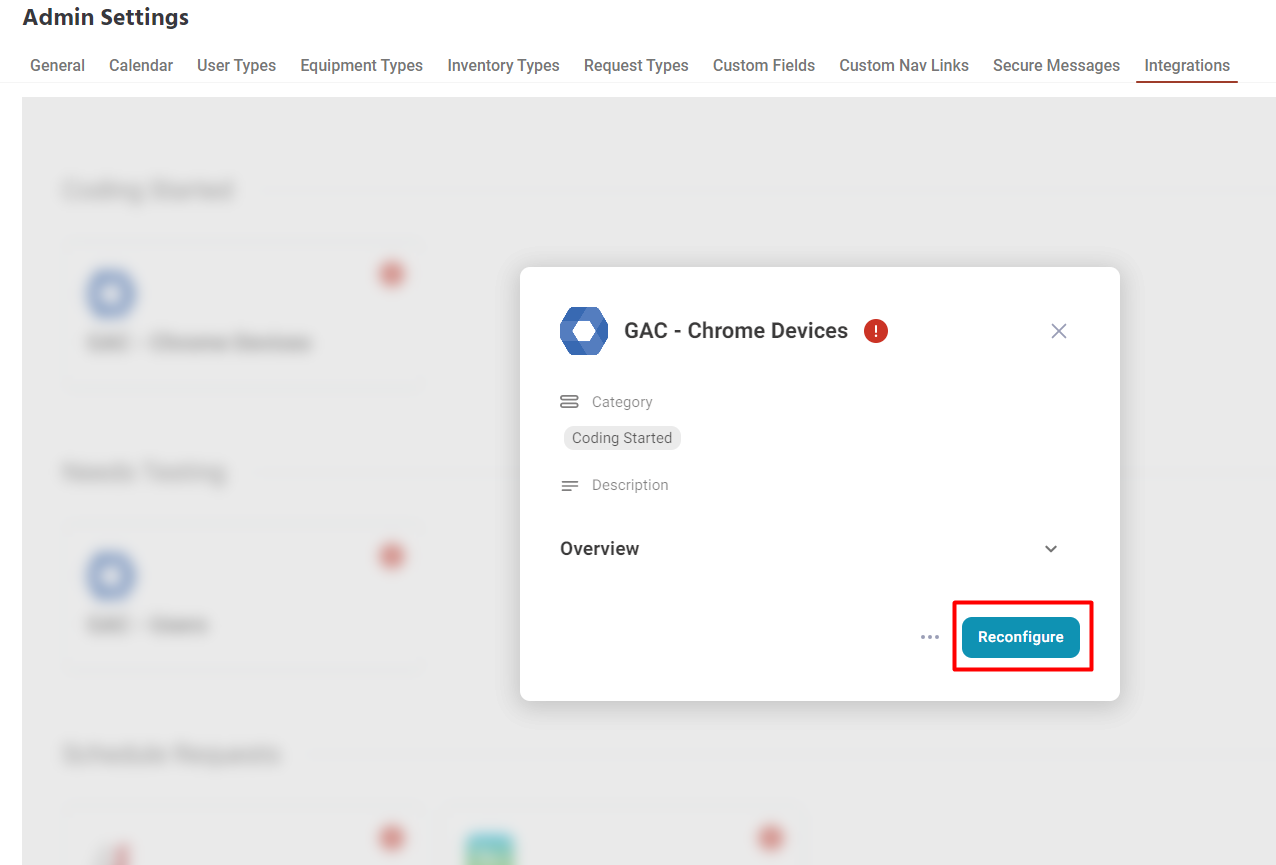Image resolution: width=1276 pixels, height=865 pixels.
Task: Click the Integrations tab
Action: tap(1187, 65)
